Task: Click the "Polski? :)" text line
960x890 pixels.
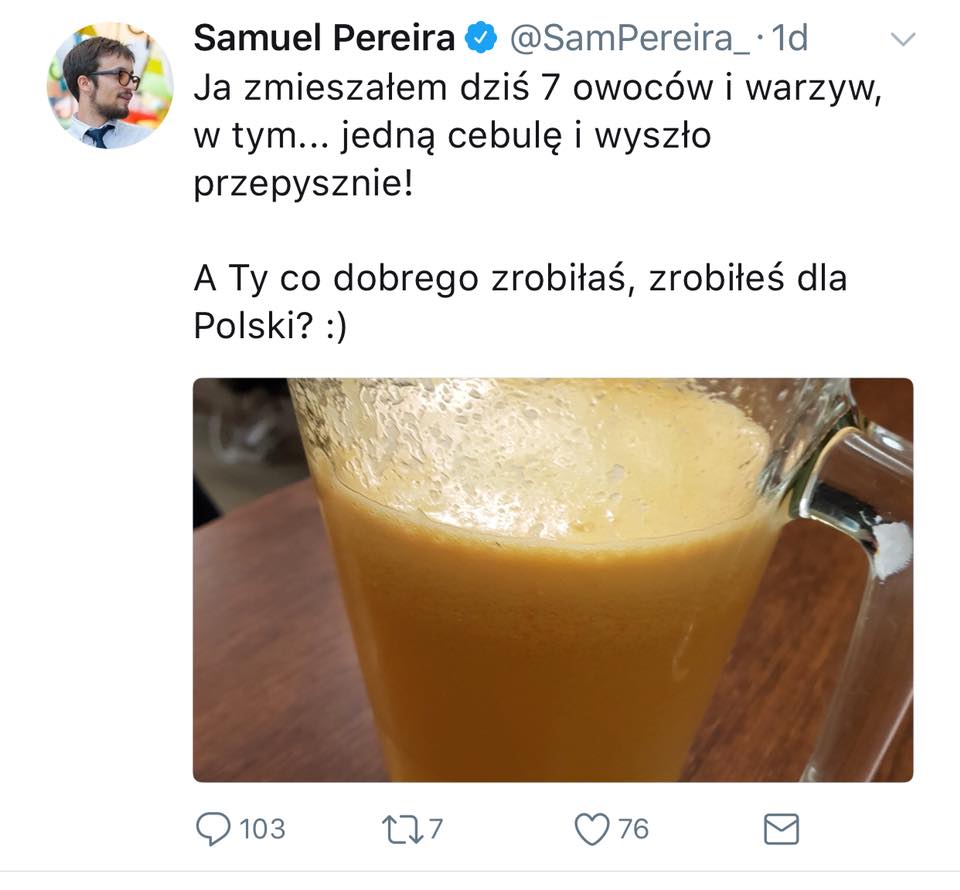Action: pyautogui.click(x=270, y=326)
